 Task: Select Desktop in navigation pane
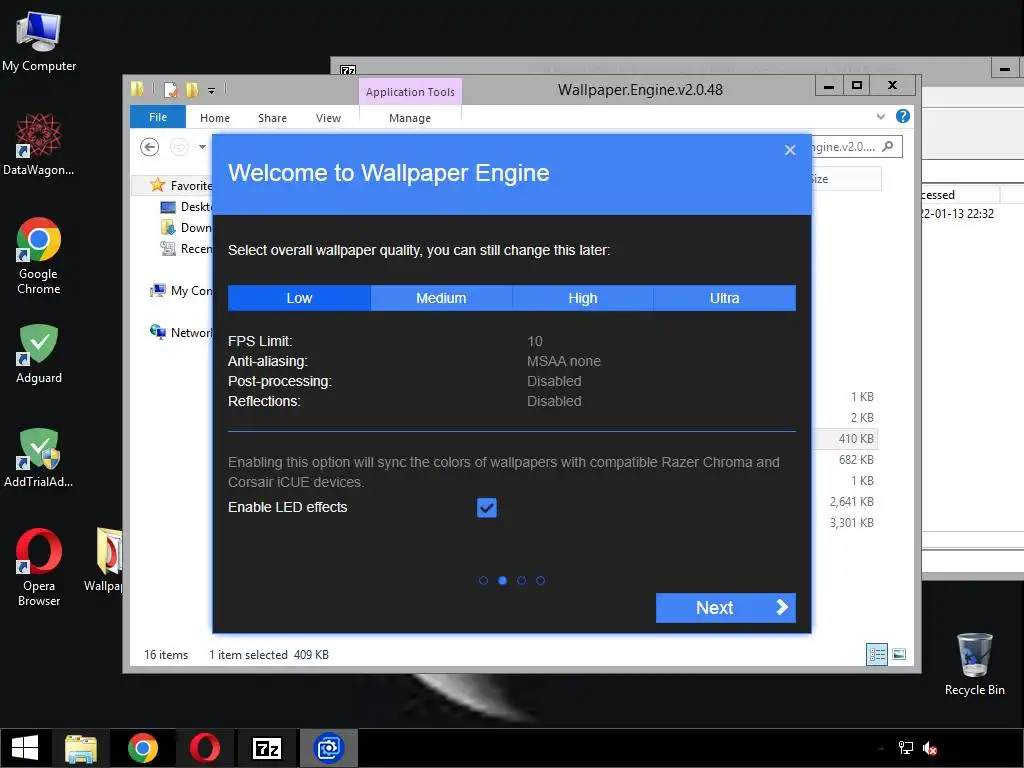click(186, 206)
